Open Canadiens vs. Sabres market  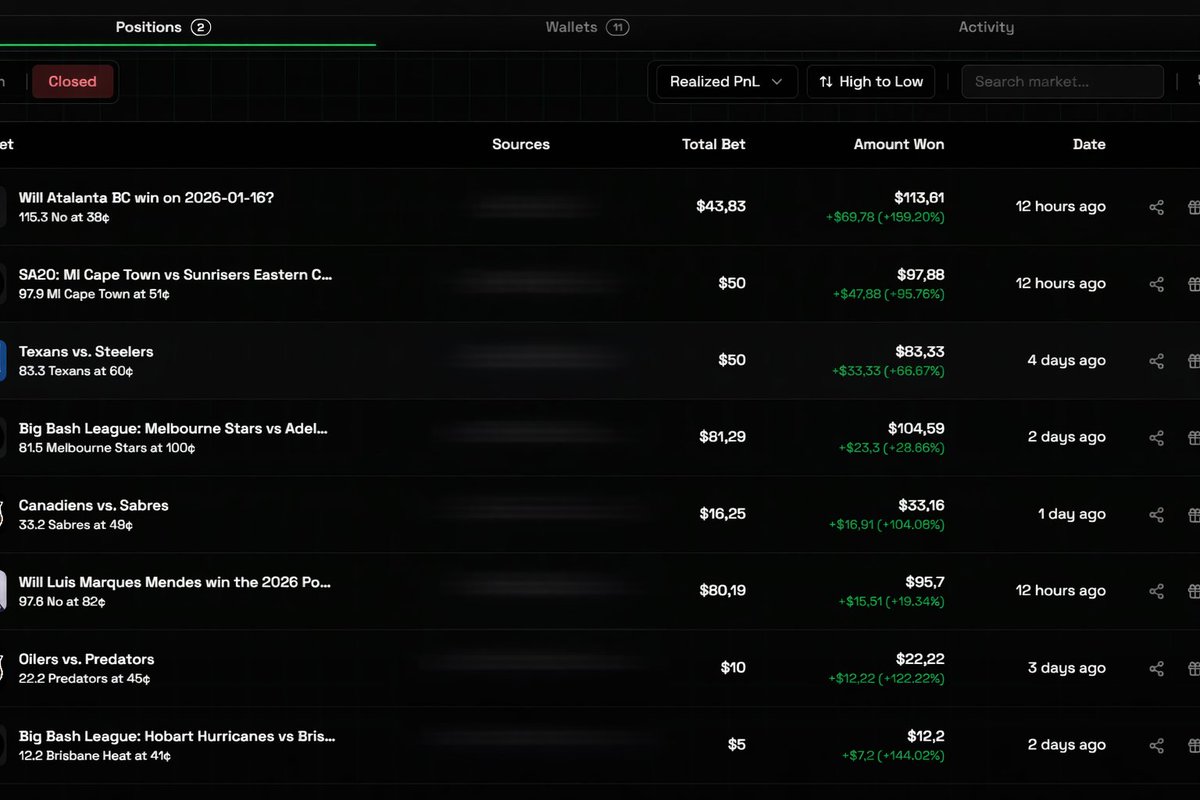click(94, 506)
